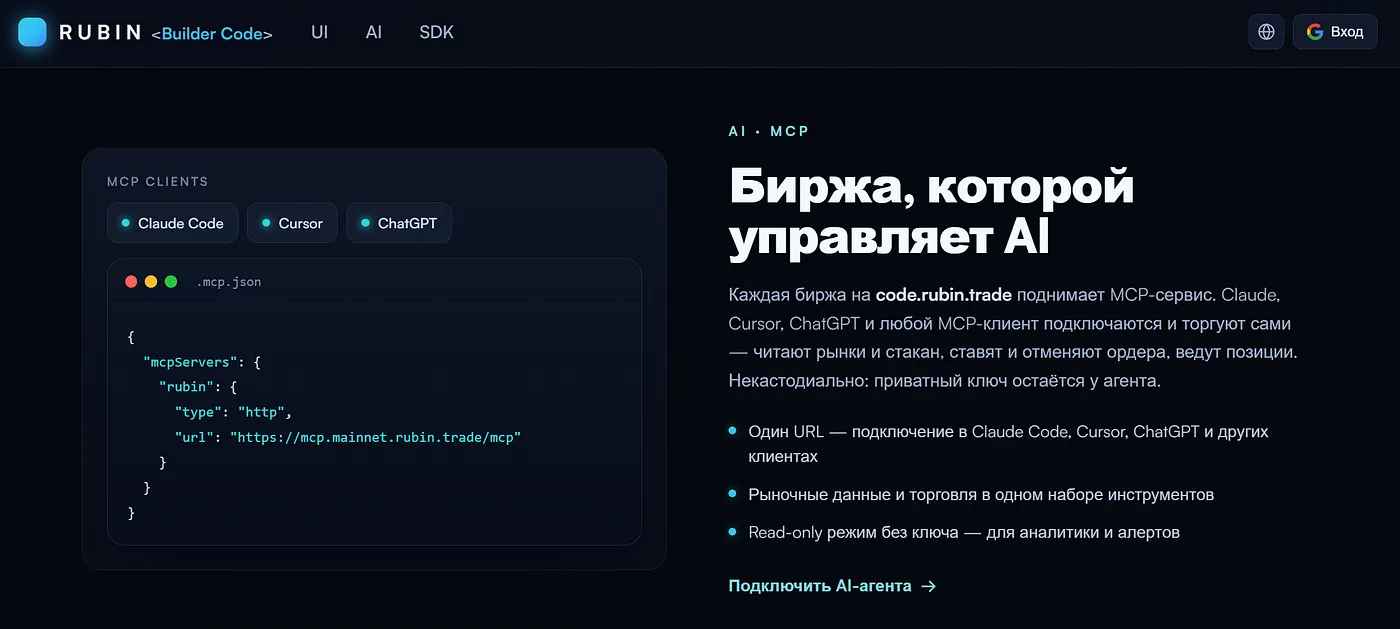Image resolution: width=1400 pixels, height=629 pixels.
Task: Click the Google logo on Вход button
Action: [1314, 32]
